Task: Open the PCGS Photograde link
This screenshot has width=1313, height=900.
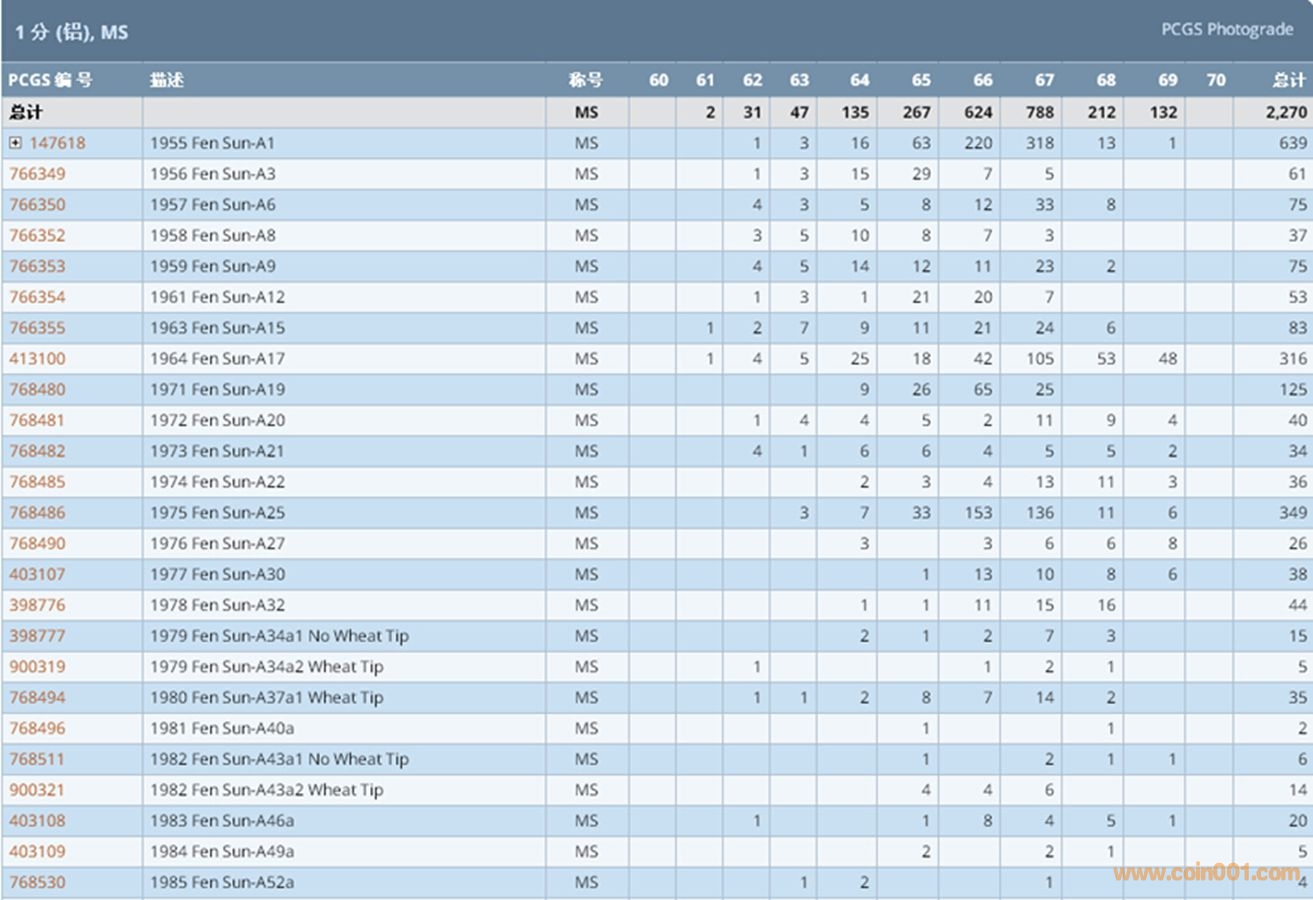Action: tap(1226, 30)
